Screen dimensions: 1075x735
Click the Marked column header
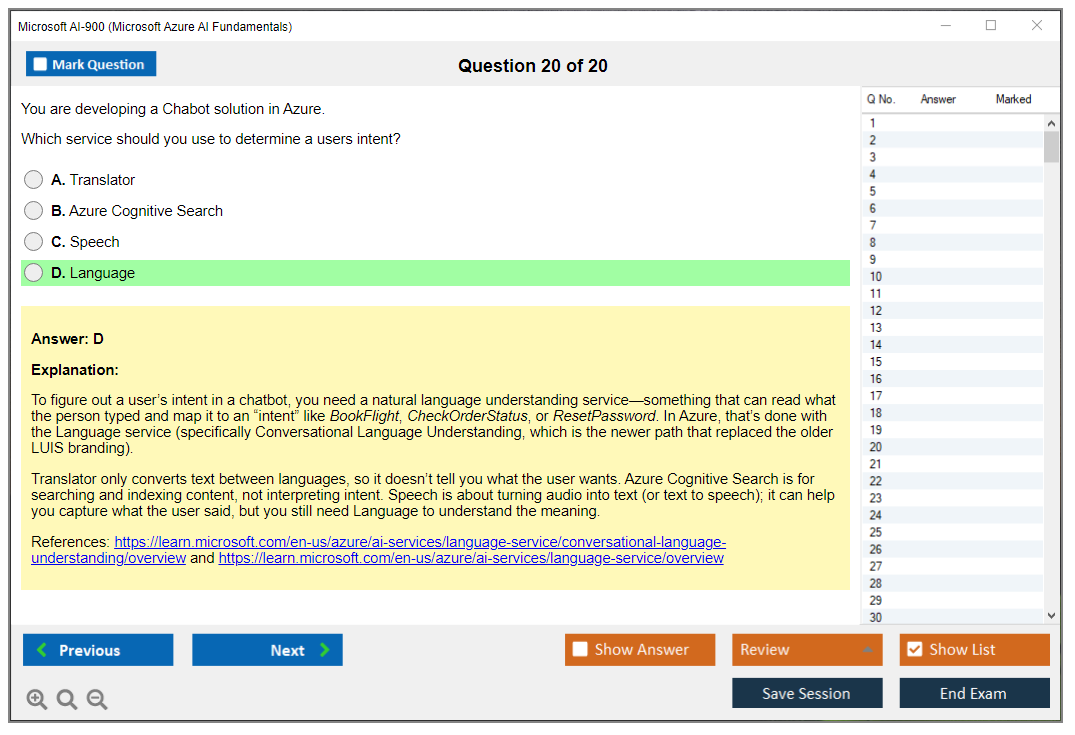(1013, 99)
